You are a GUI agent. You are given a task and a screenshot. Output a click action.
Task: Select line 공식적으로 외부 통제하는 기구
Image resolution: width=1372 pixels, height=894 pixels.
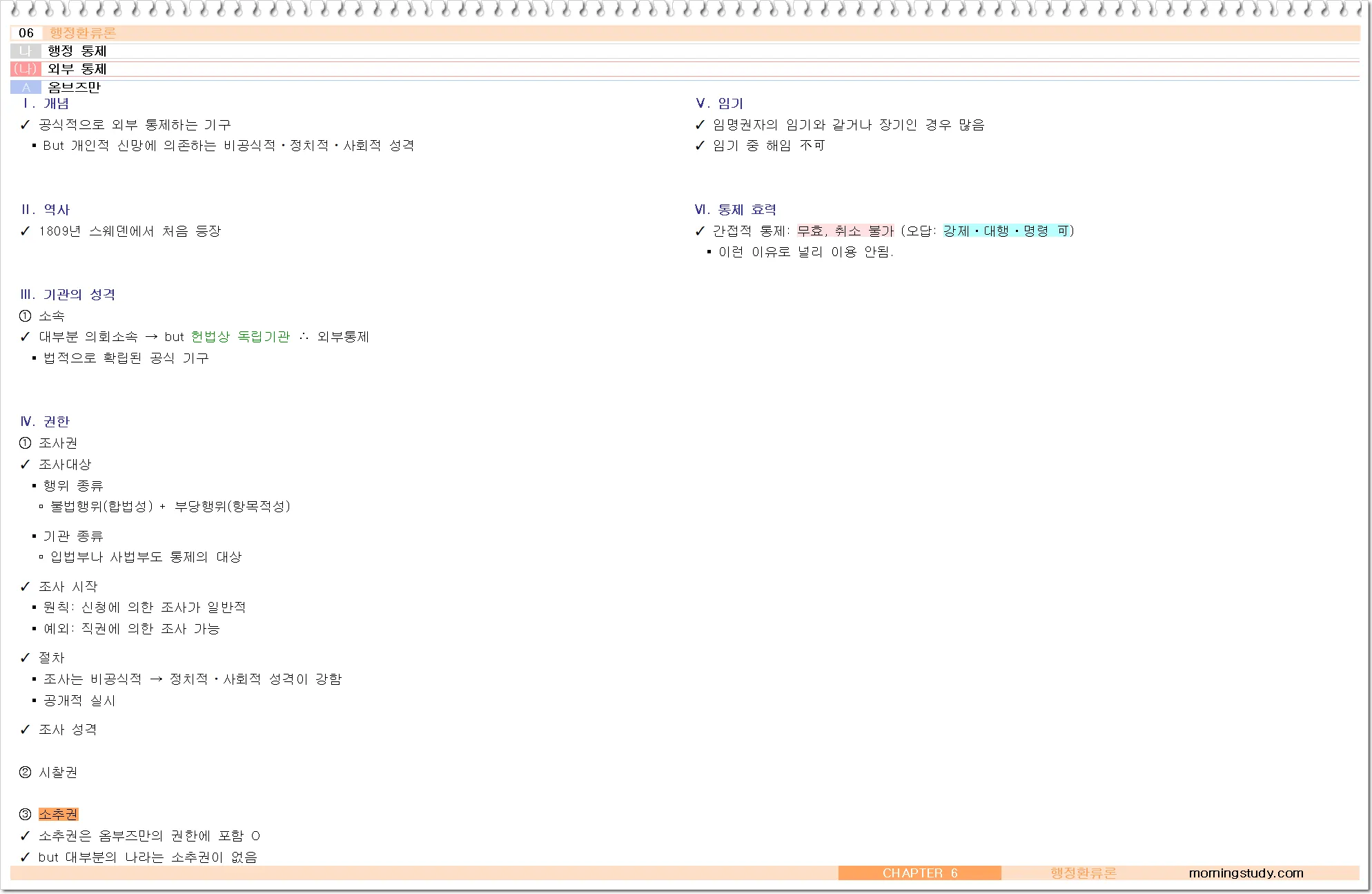tap(135, 125)
